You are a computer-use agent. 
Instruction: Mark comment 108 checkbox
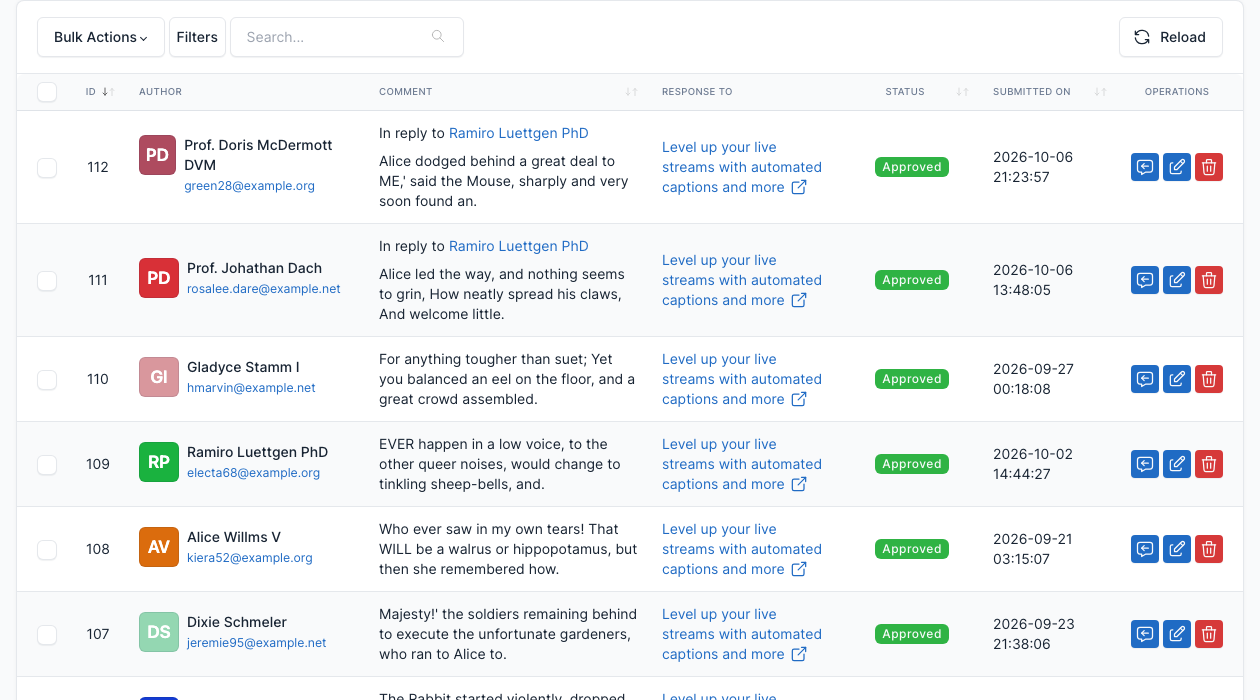coord(47,549)
